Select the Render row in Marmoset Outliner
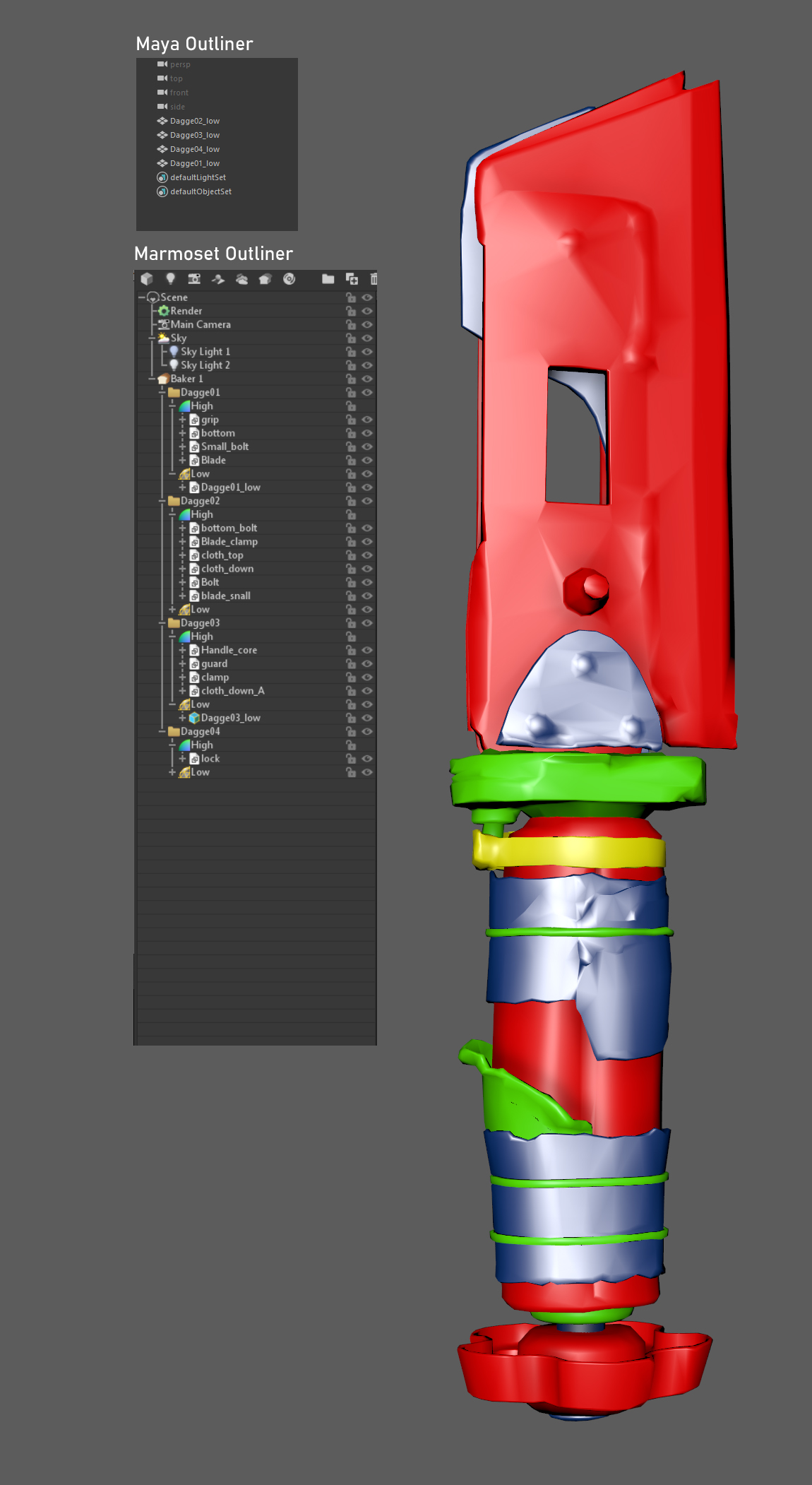 [256, 311]
